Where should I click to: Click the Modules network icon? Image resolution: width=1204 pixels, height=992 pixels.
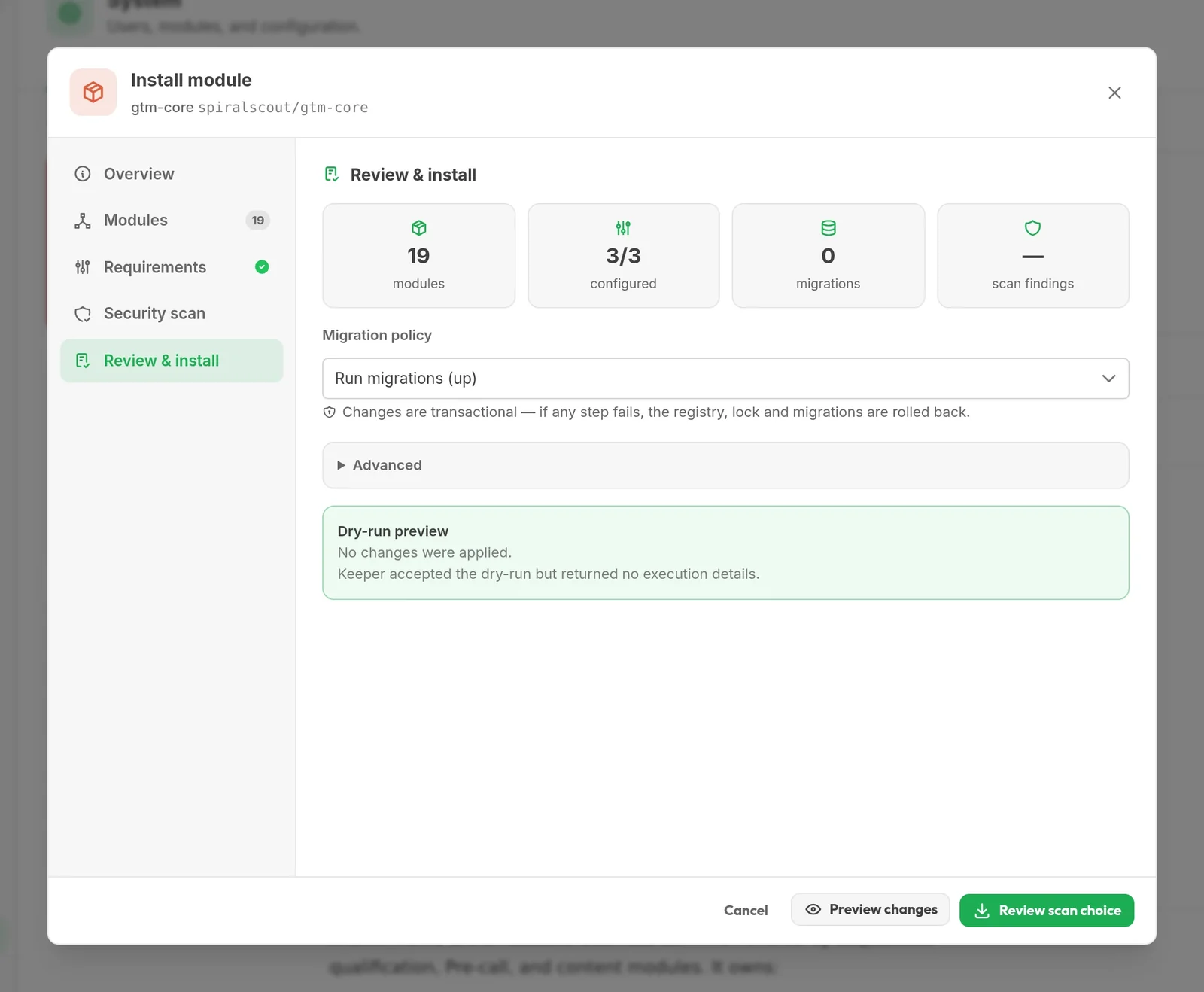click(83, 221)
